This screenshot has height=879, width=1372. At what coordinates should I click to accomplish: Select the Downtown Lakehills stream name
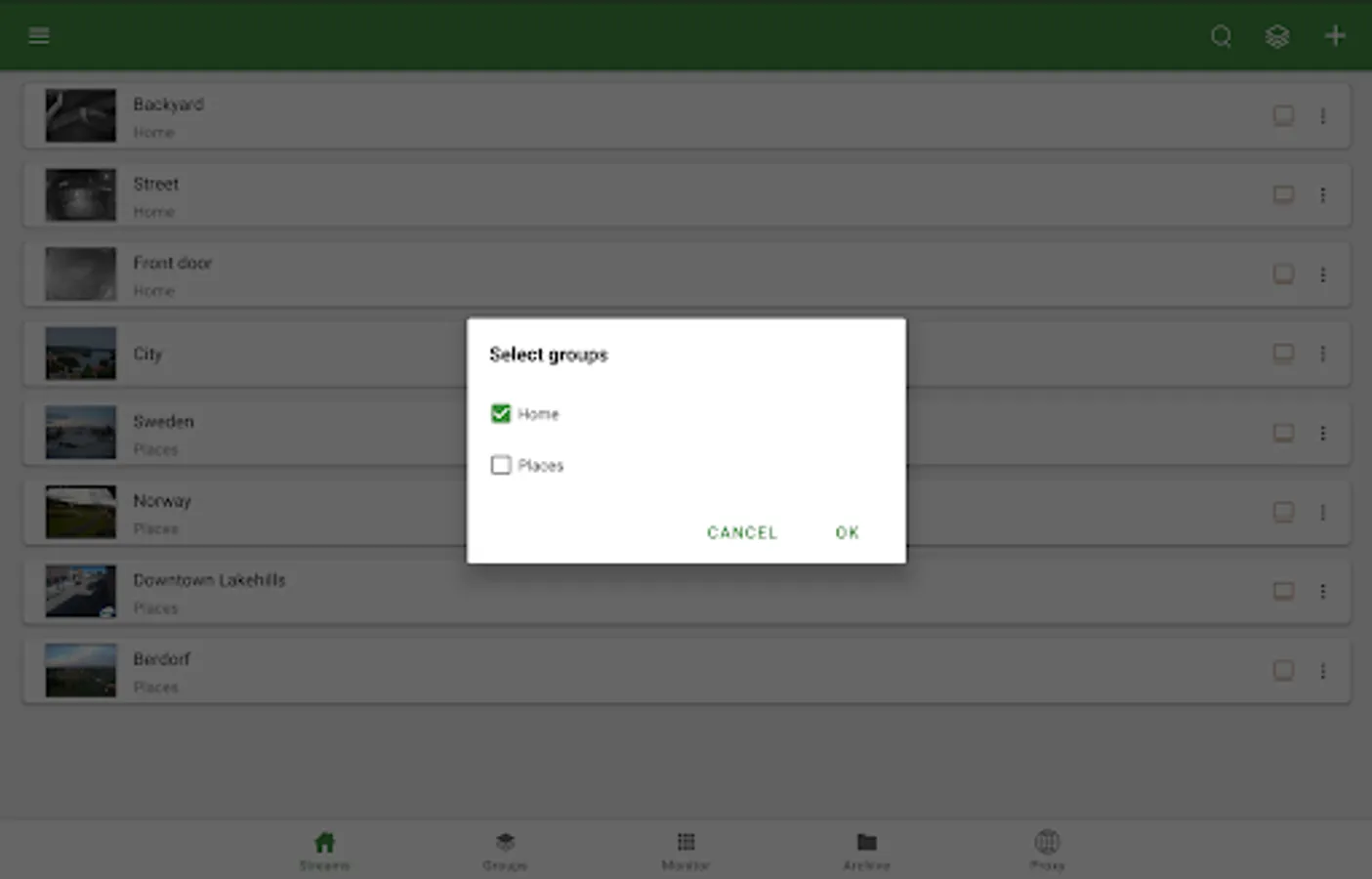[209, 580]
